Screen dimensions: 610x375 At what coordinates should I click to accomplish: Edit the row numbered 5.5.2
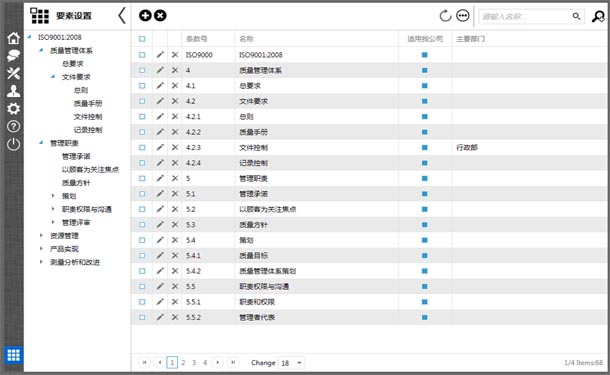point(160,317)
